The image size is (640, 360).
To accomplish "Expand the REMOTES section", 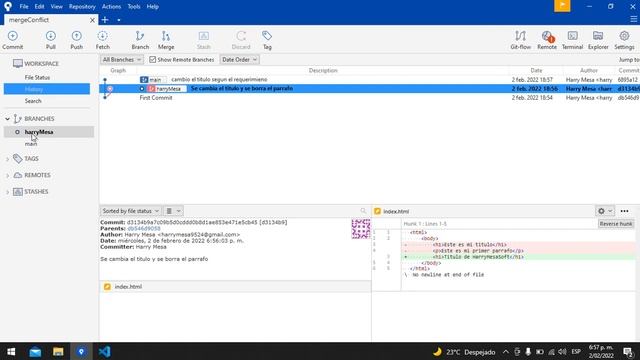I will [x=7, y=176].
